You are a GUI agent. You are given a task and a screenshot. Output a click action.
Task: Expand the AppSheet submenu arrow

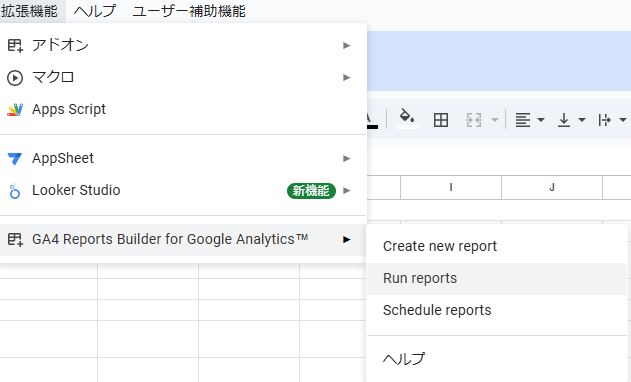point(346,159)
